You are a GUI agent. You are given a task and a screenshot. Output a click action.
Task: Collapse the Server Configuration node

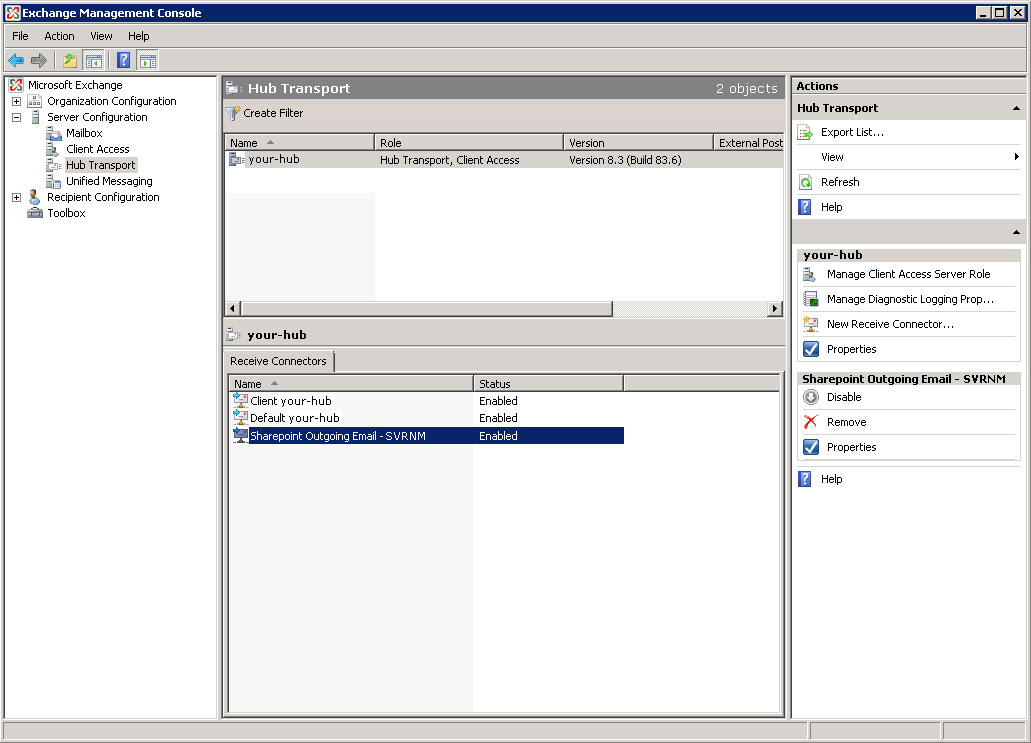pos(16,117)
